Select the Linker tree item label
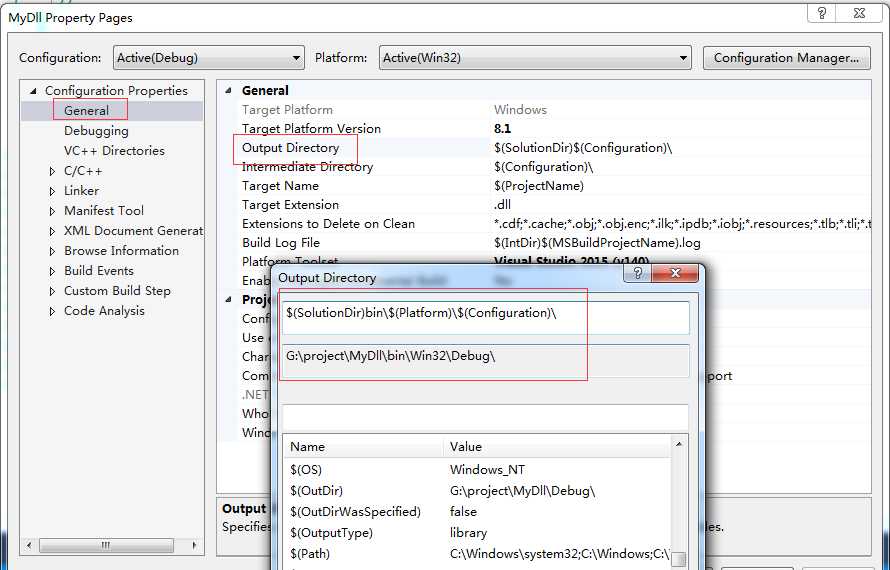This screenshot has height=570, width=890. pyautogui.click(x=81, y=191)
